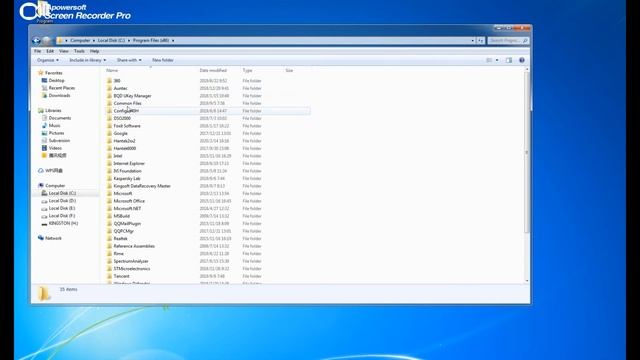
Task: Open the Tools menu
Action: coord(79,51)
